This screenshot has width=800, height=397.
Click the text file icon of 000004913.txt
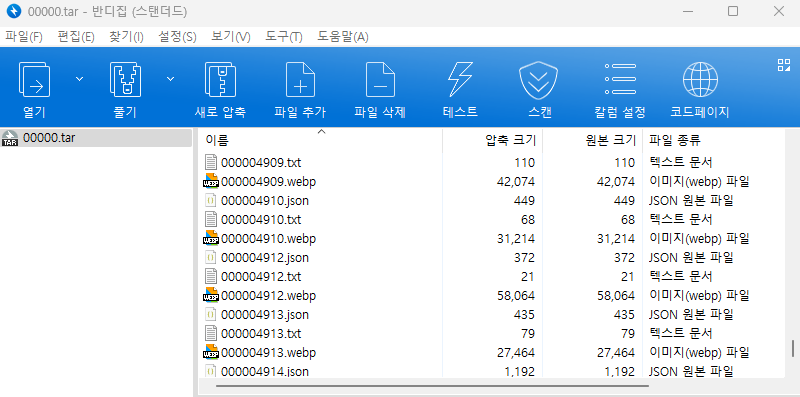pos(211,333)
